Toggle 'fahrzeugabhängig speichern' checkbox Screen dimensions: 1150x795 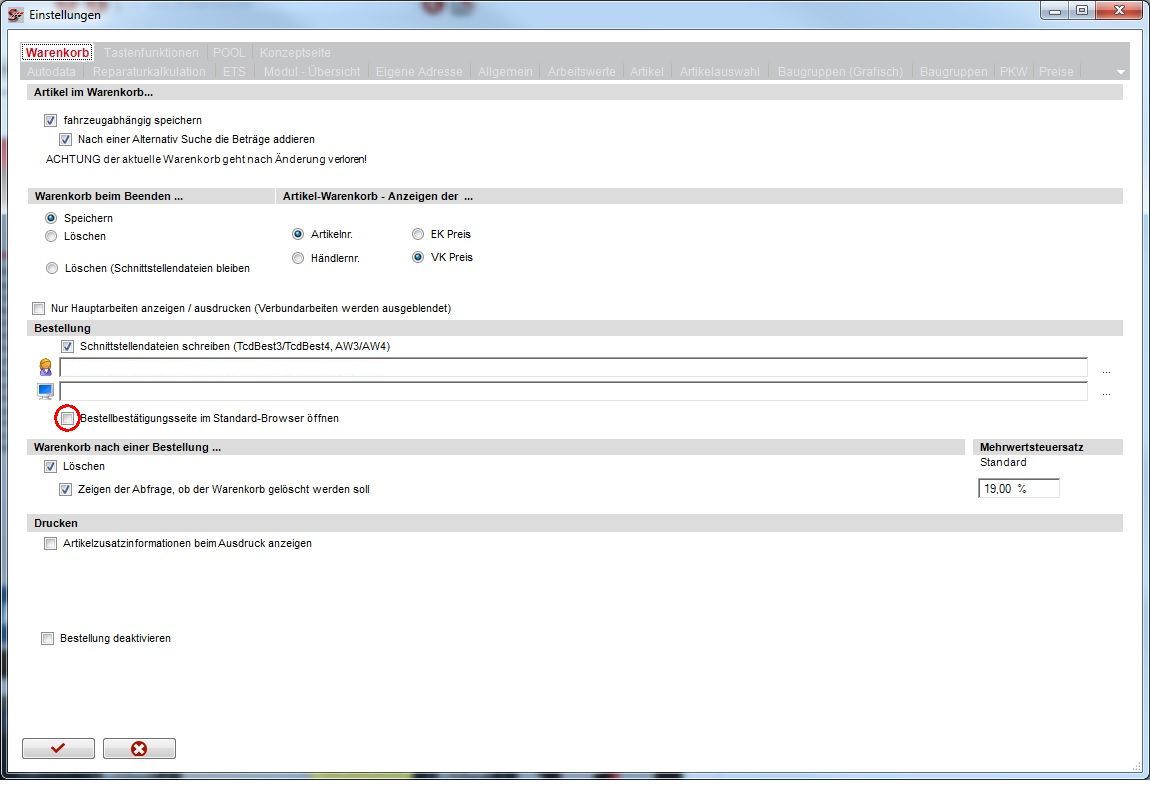tap(51, 120)
